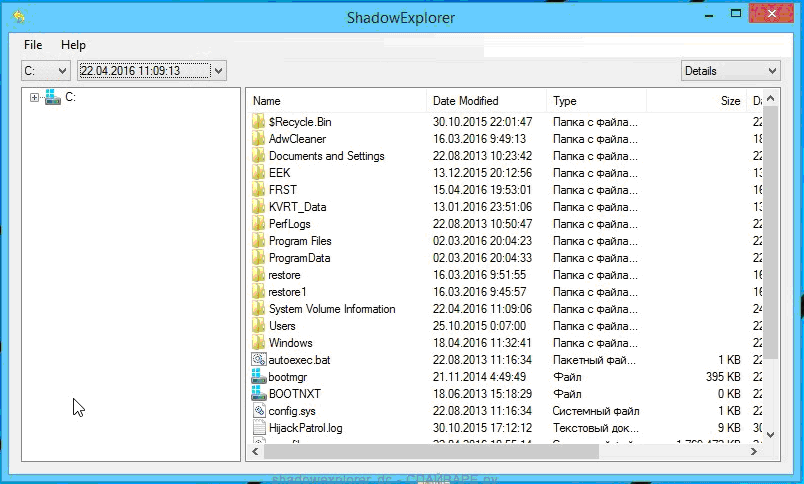This screenshot has width=804, height=484.
Task: Select the System Volume Information row name
Action: click(x=332, y=309)
